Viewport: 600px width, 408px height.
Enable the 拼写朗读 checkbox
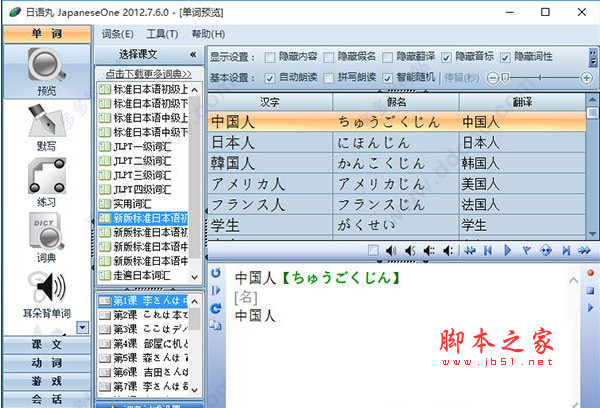[x=328, y=78]
